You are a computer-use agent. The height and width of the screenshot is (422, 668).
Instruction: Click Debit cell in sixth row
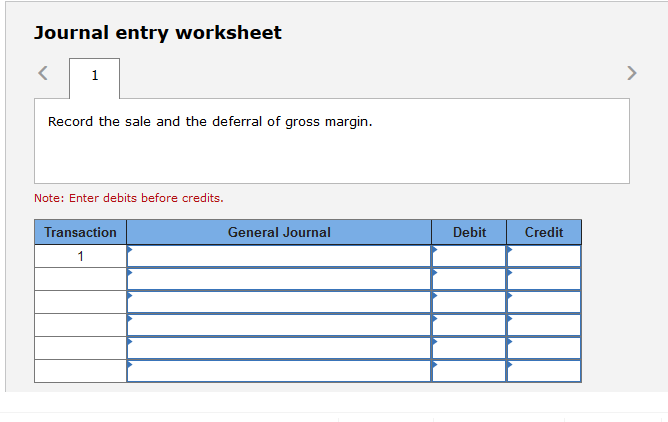(x=469, y=371)
